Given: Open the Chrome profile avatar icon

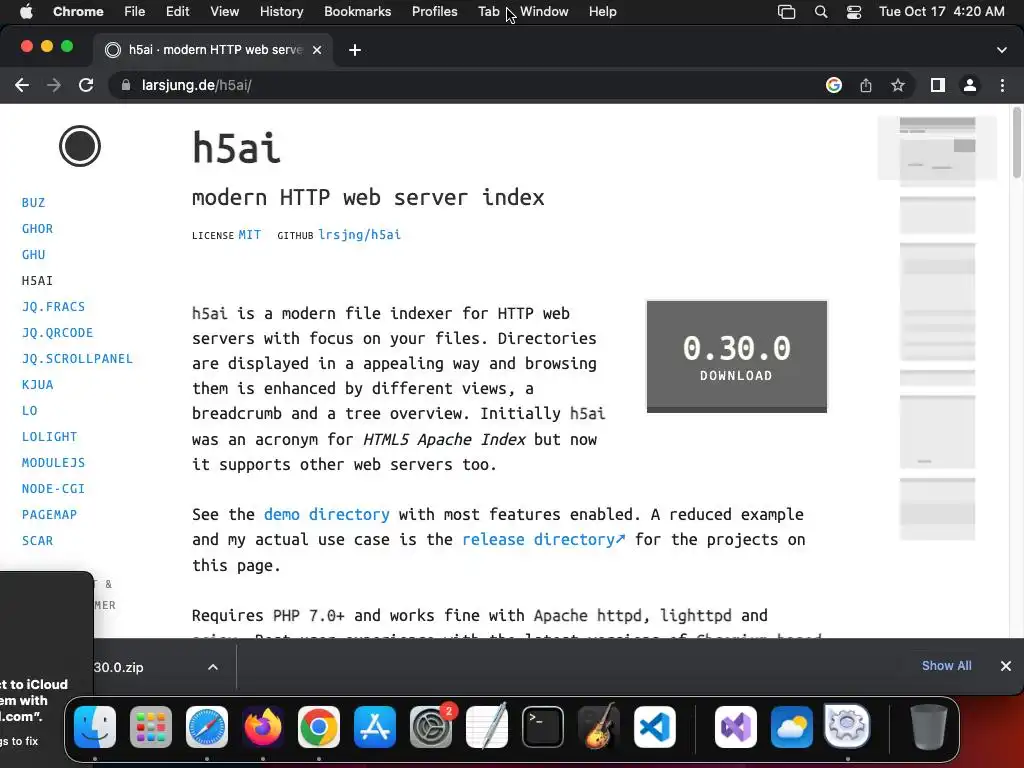Looking at the screenshot, I should point(970,86).
